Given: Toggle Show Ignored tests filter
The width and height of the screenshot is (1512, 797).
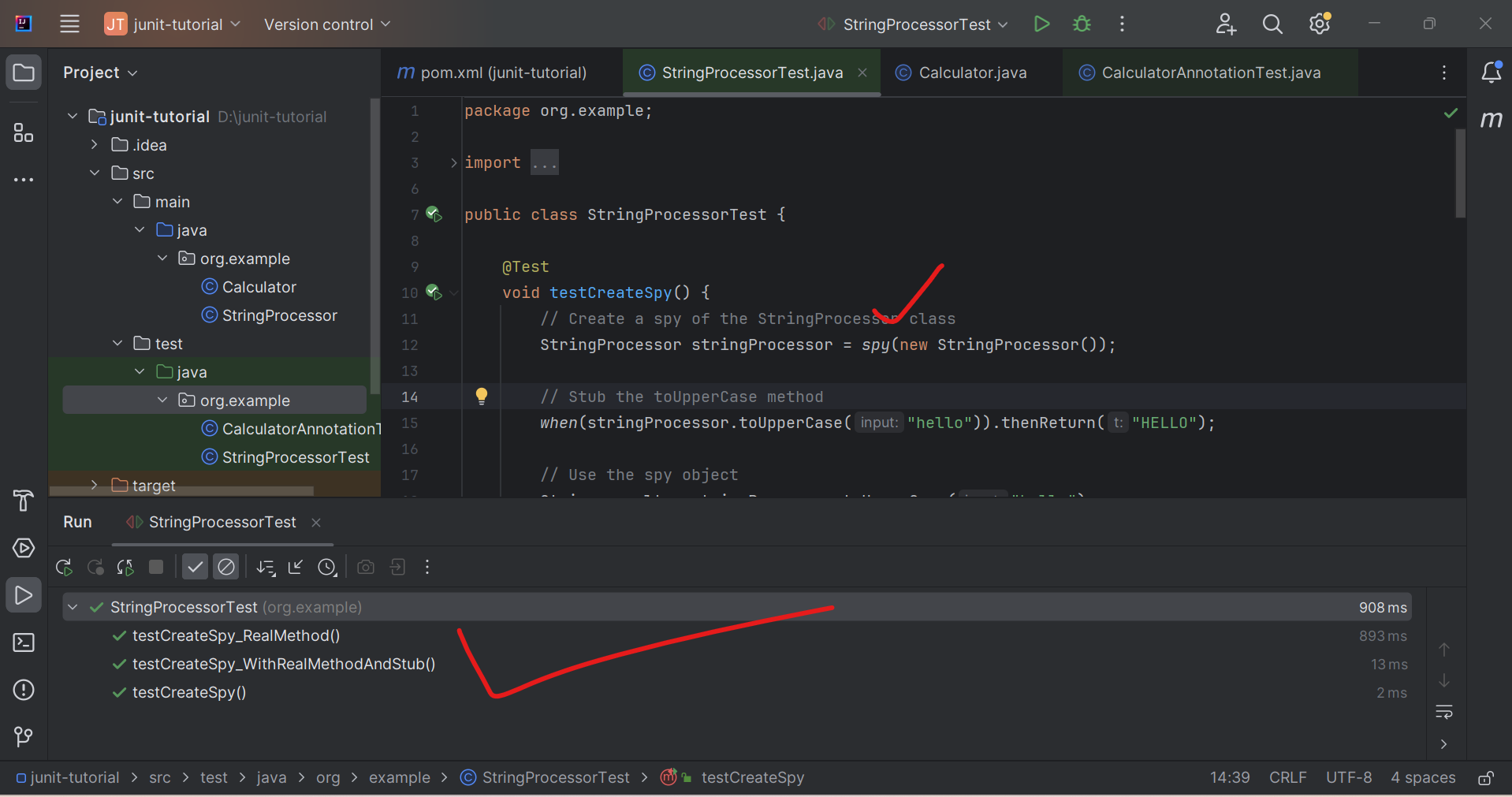Looking at the screenshot, I should point(226,568).
